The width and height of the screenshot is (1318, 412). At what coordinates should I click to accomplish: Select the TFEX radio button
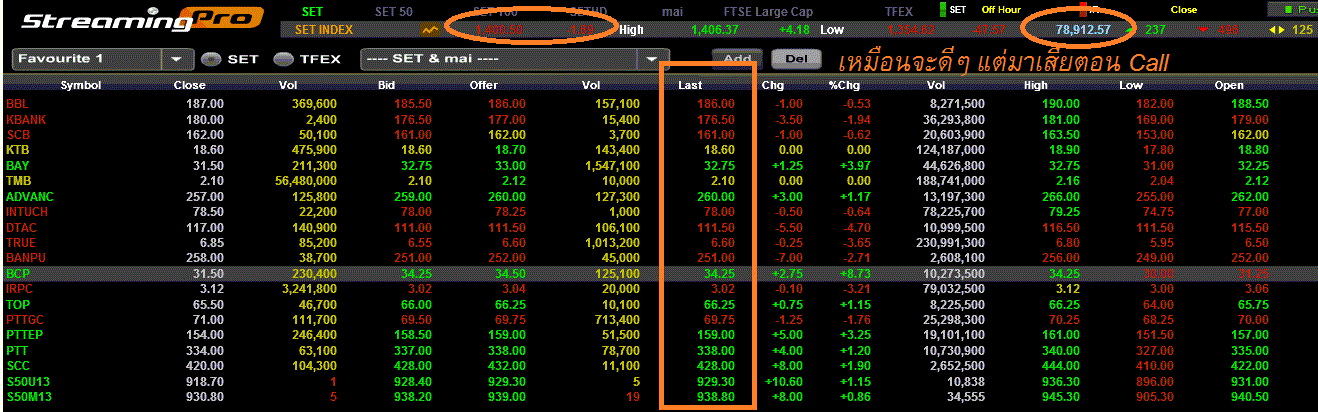[284, 59]
